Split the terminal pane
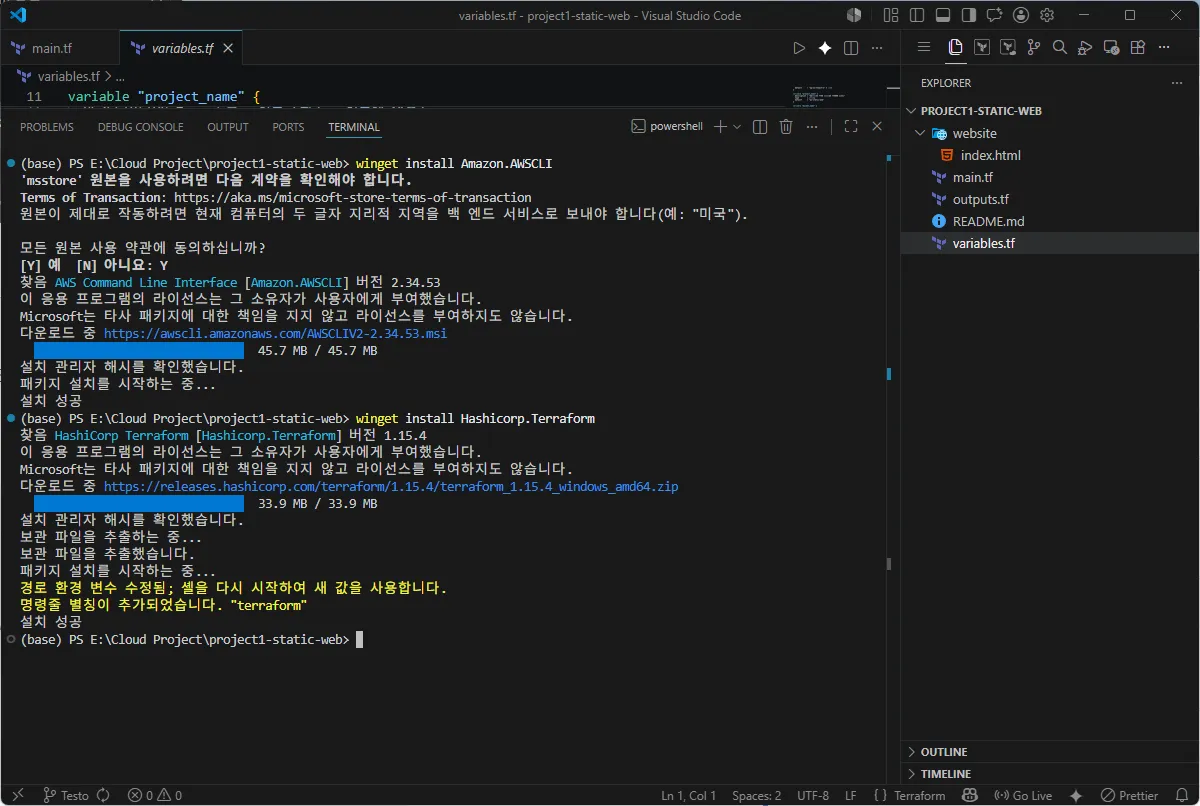 pyautogui.click(x=760, y=127)
